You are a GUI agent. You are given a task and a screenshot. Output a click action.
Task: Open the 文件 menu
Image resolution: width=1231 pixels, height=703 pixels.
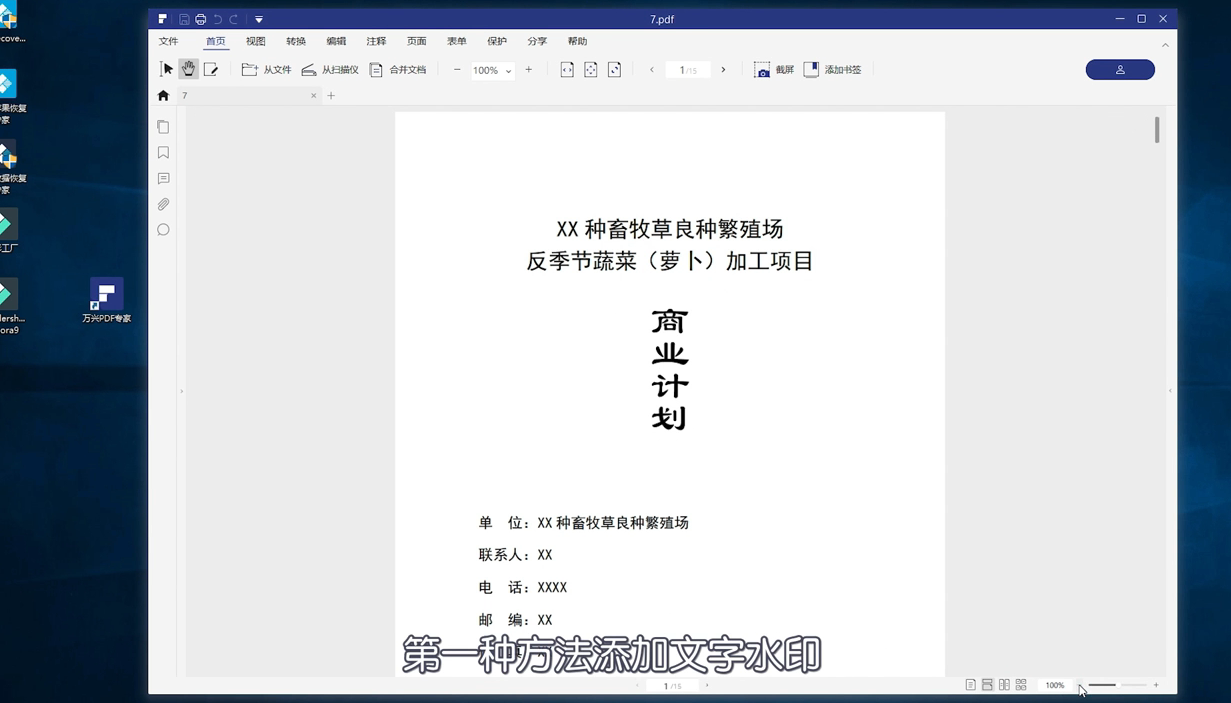tap(168, 42)
